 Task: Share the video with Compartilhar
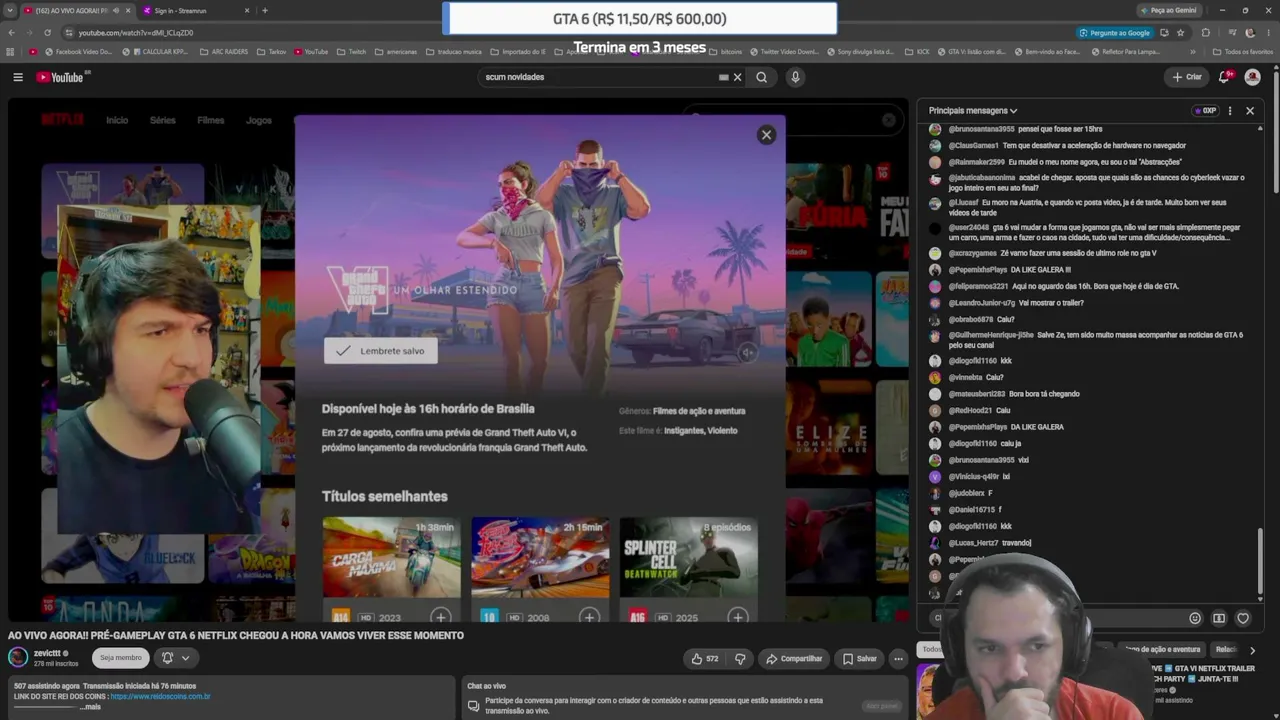point(793,658)
